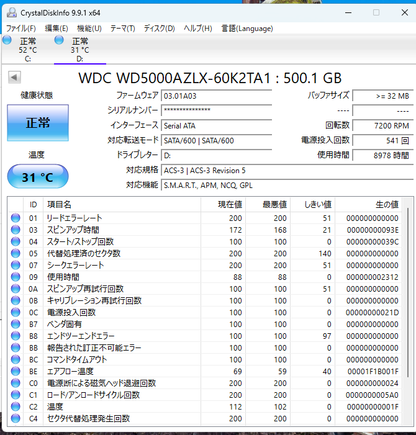Click the status orb for ID 05 代替処理済のセクタ数
416x435 pixels.
[15, 253]
